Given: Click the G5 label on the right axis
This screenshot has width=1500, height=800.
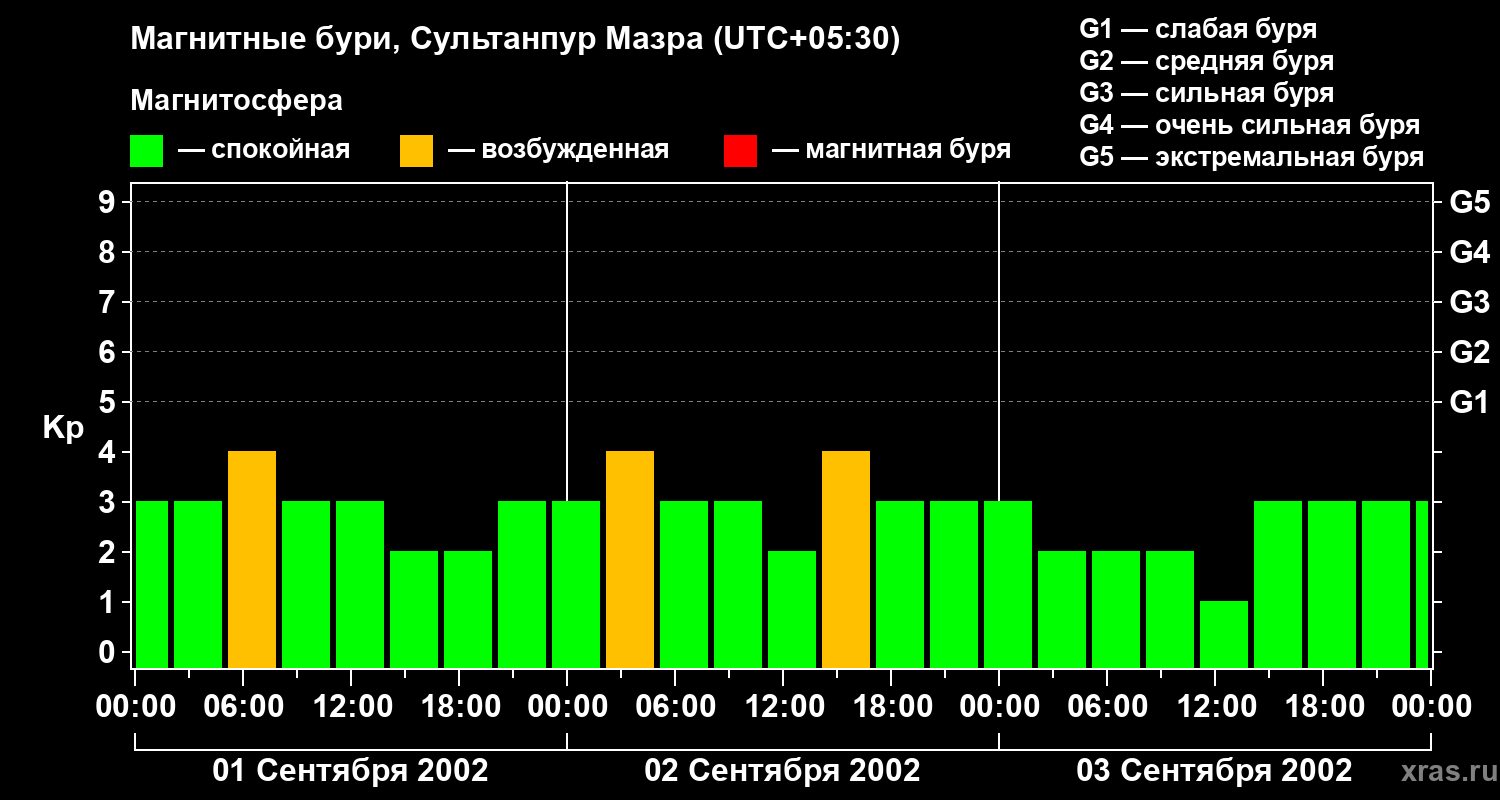Looking at the screenshot, I should click(x=1470, y=202).
